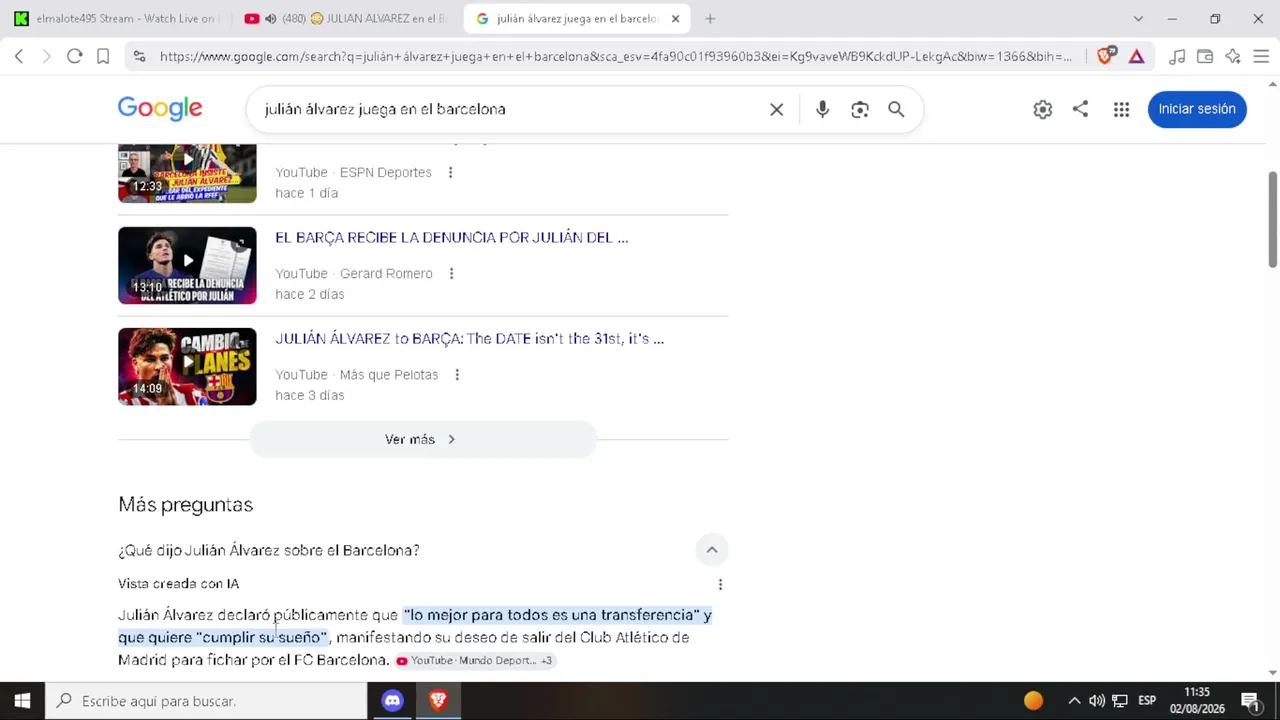The width and height of the screenshot is (1280, 720).
Task: Bookmark this page using the bookmark icon
Action: tap(103, 57)
